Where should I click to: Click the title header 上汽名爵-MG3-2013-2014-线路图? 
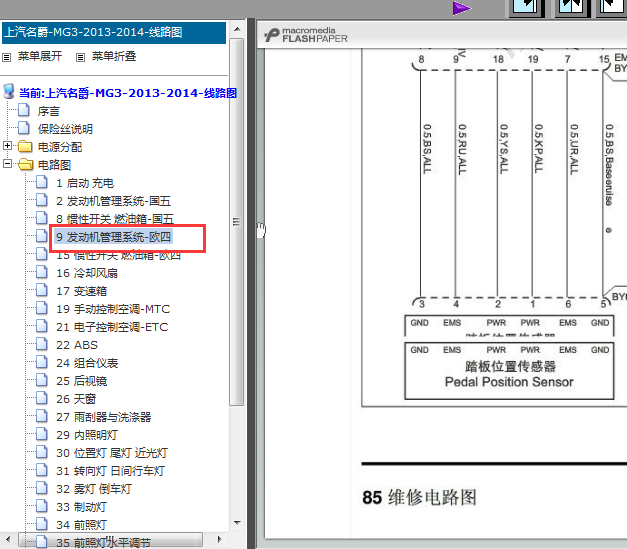[x=114, y=32]
